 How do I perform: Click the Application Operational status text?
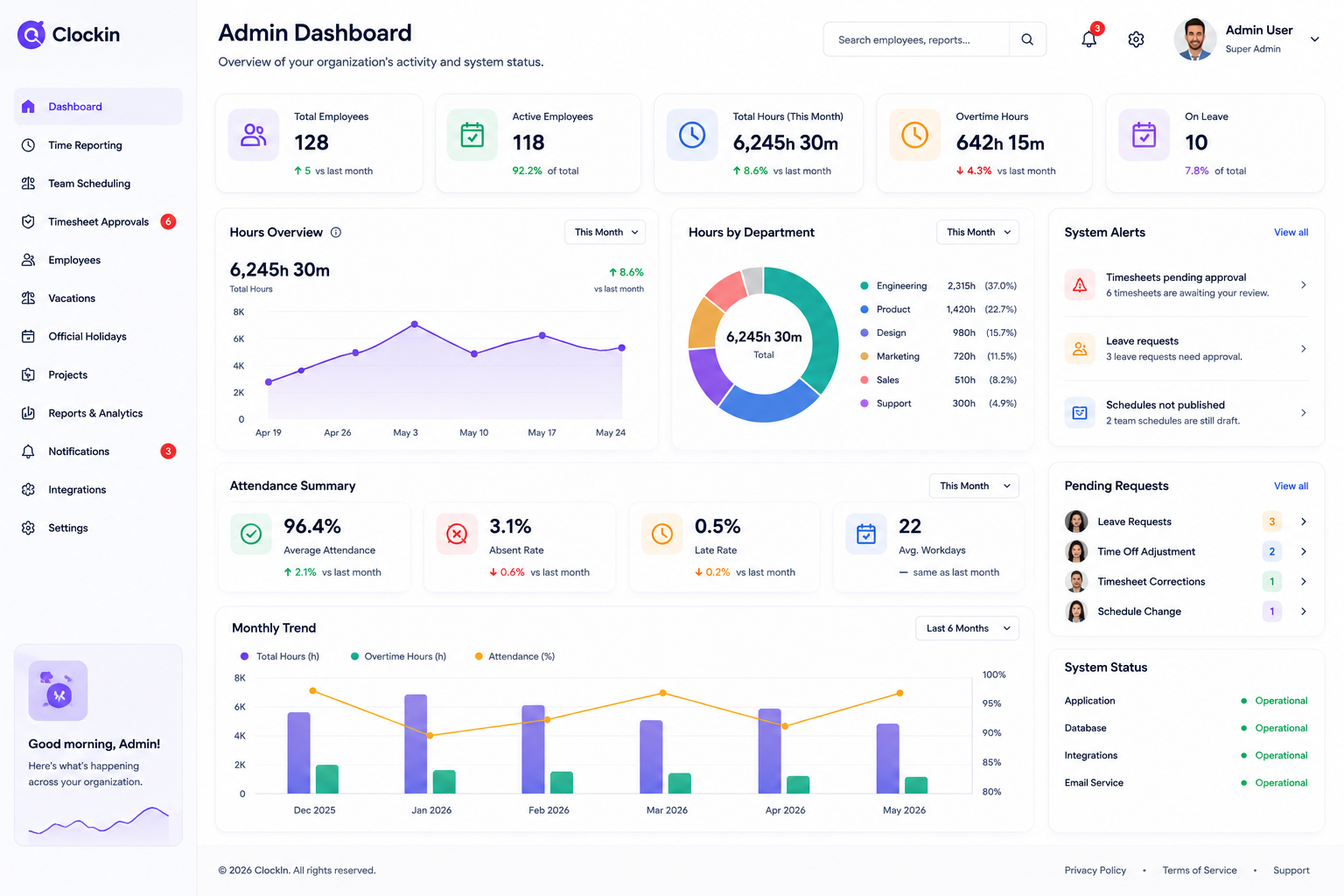coord(1281,701)
